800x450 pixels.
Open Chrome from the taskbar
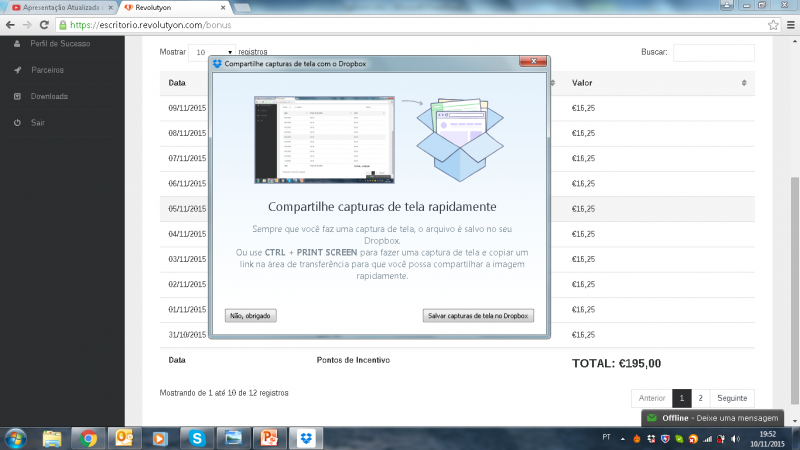pos(88,439)
